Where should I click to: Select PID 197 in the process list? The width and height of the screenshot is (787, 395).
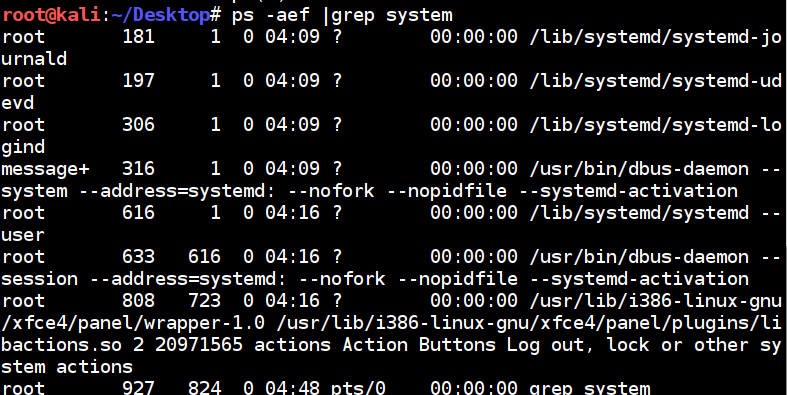pos(139,81)
